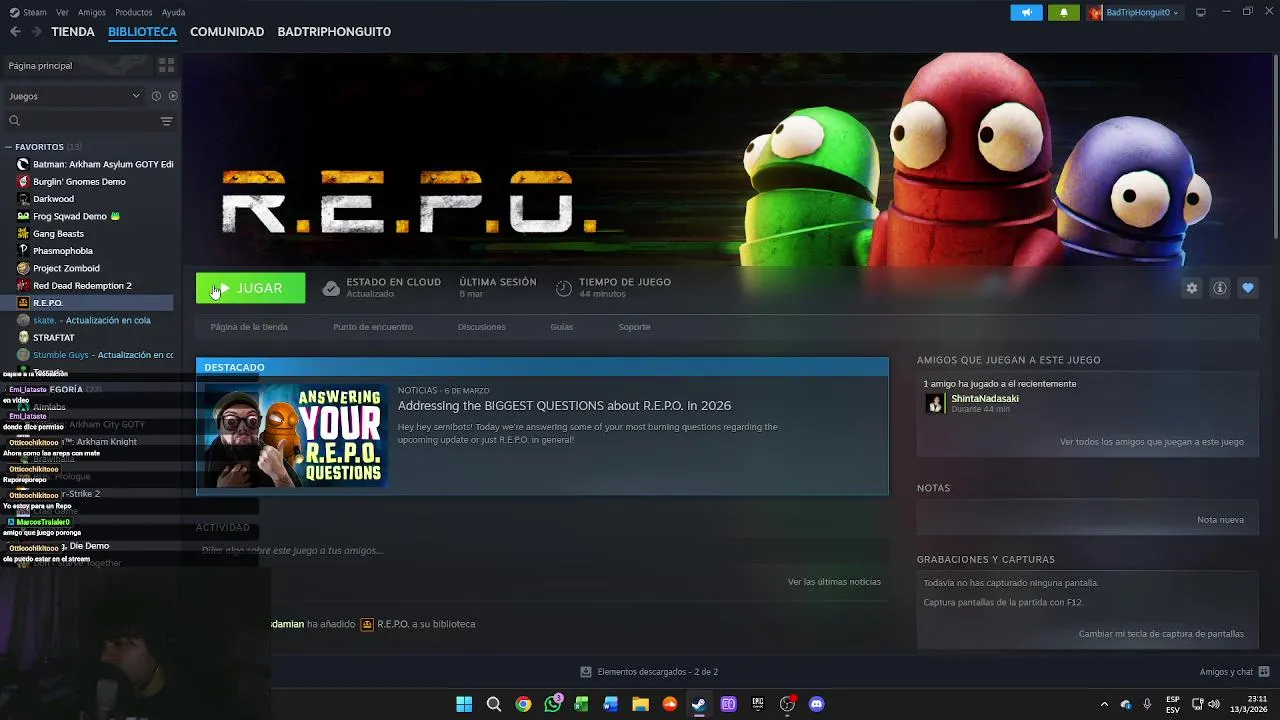
Task: Switch to the TIENDA section
Action: (73, 32)
